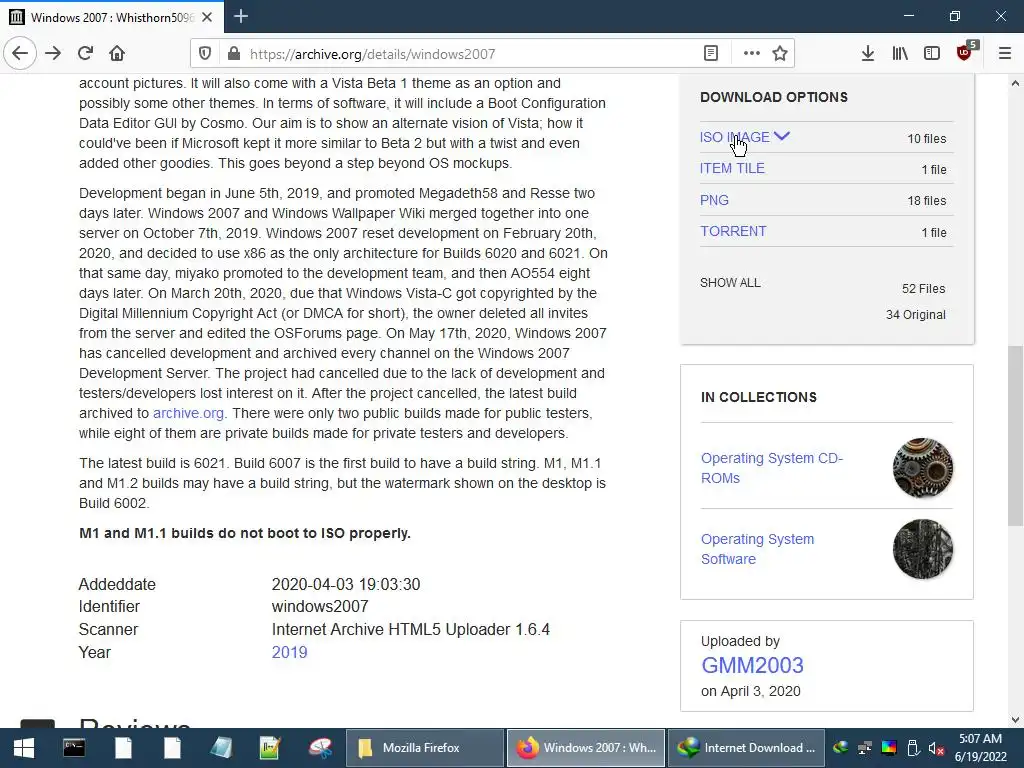The height and width of the screenshot is (768, 1024).
Task: Click the 18 files count
Action: (927, 200)
